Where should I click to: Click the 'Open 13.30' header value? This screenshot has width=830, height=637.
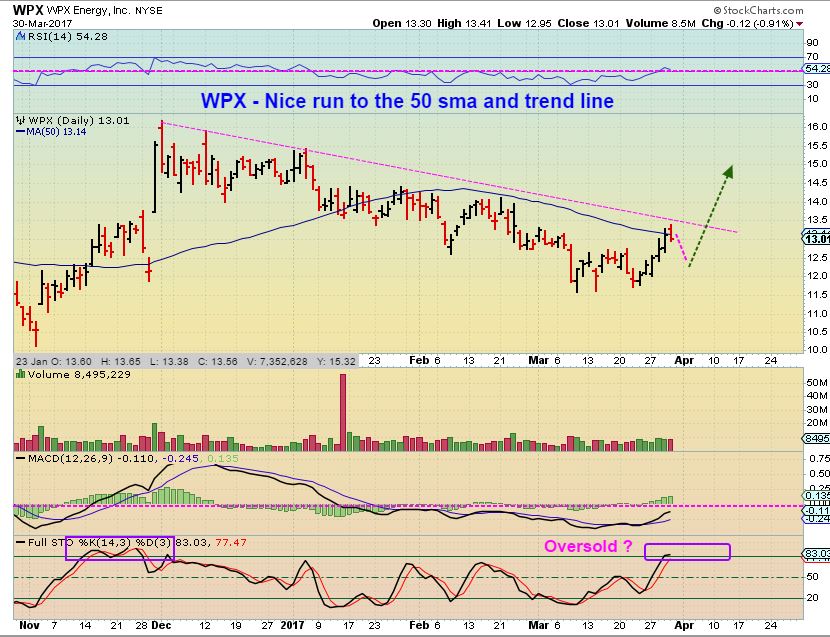click(x=402, y=23)
